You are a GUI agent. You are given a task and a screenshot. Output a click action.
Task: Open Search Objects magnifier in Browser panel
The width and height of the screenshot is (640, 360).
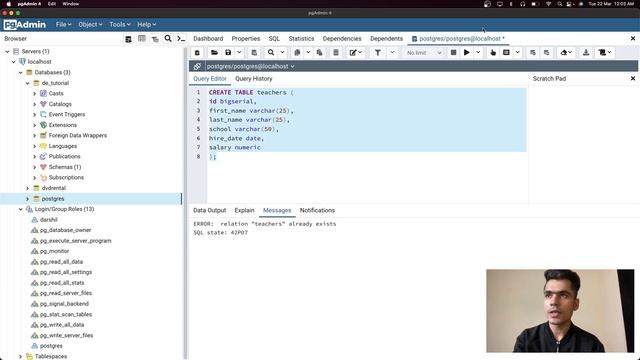168,39
